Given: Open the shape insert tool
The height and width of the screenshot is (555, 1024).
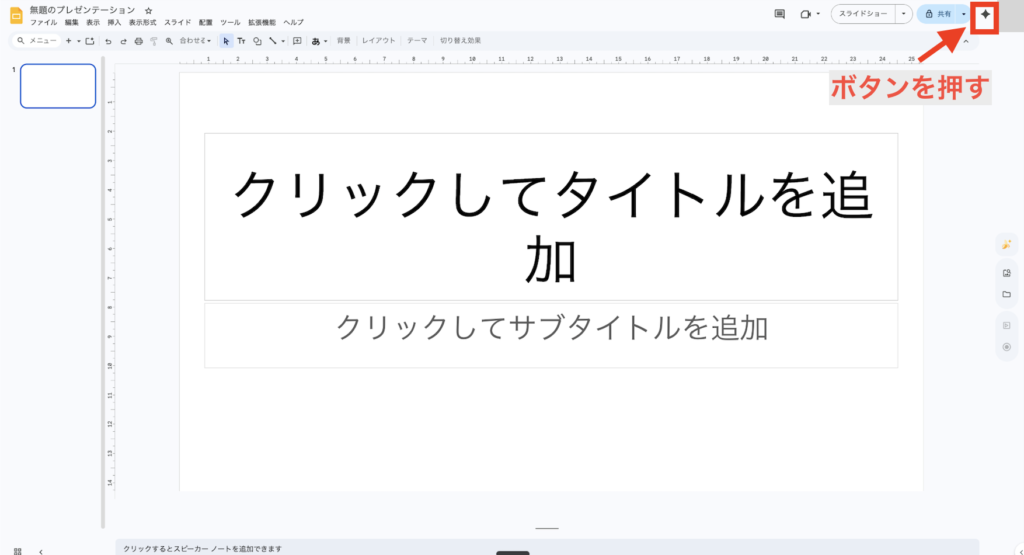Looking at the screenshot, I should click(x=257, y=41).
